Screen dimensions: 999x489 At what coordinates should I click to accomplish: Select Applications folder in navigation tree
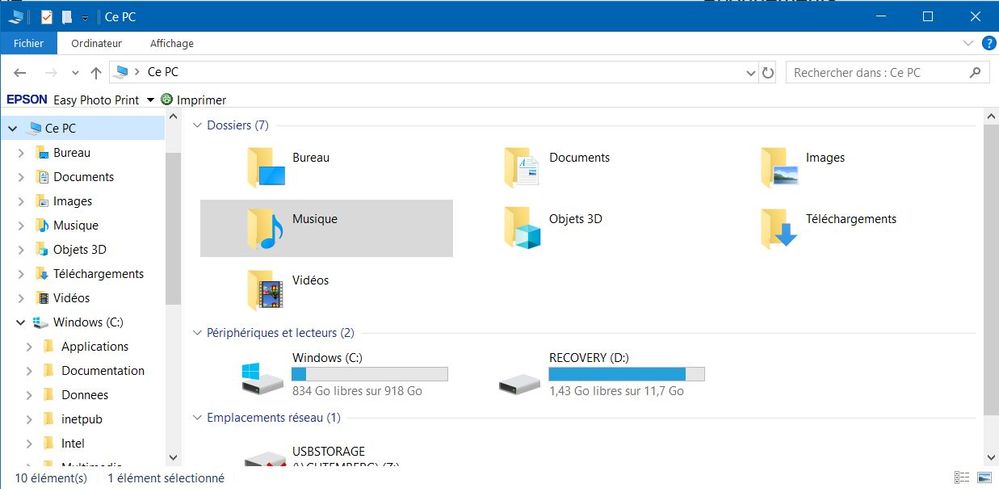[x=94, y=347]
